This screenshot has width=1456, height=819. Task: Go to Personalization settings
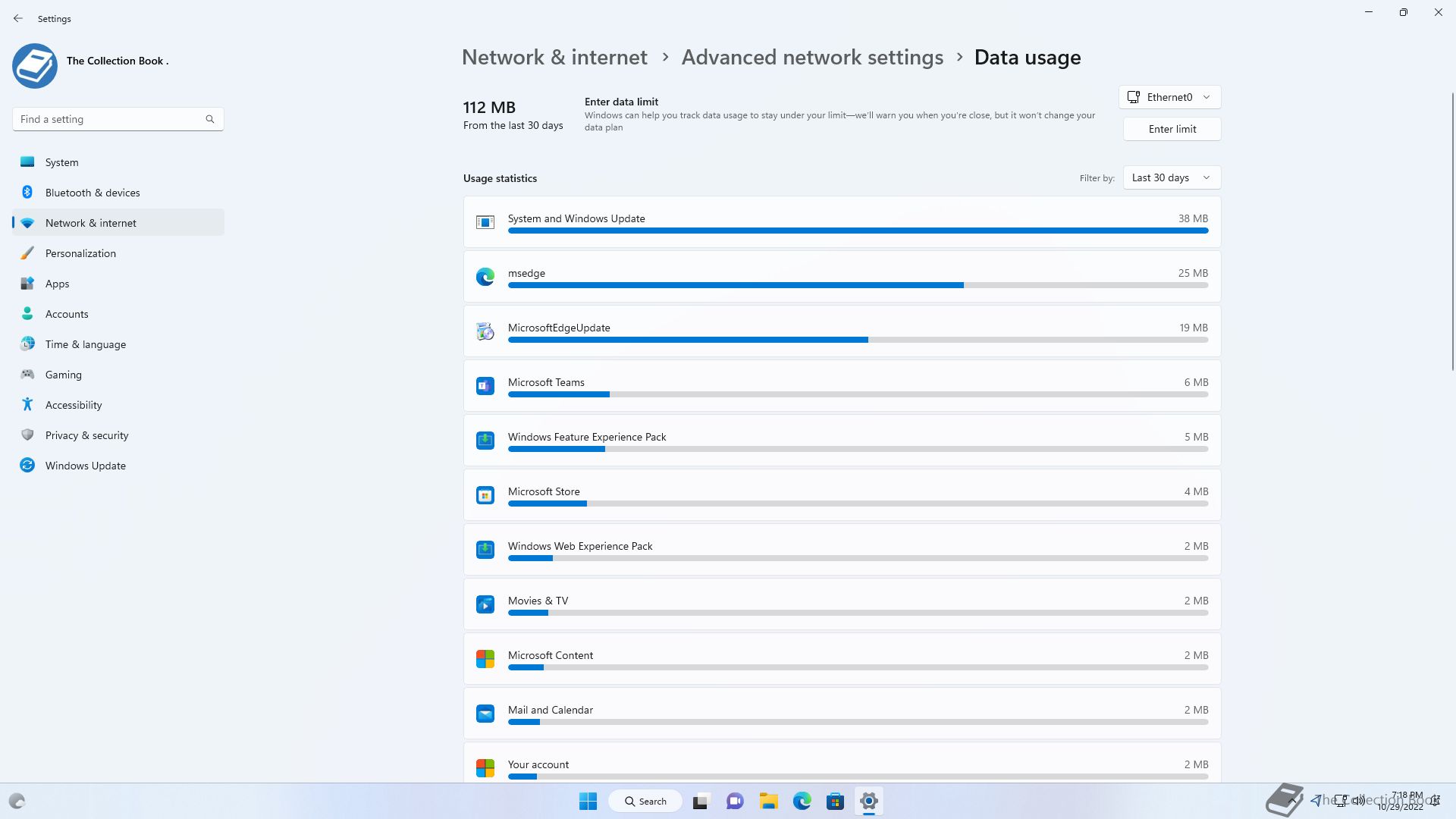tap(118, 253)
